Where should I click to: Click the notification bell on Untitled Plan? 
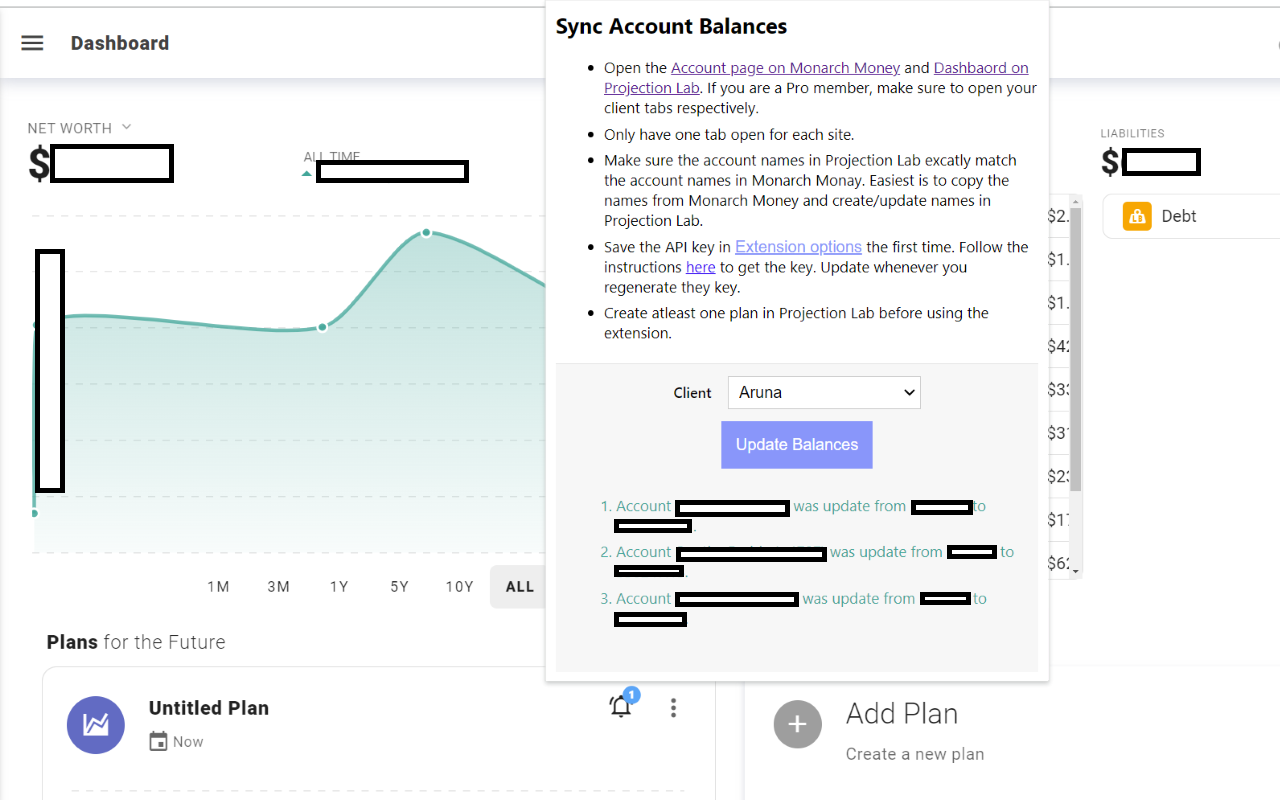coord(621,707)
